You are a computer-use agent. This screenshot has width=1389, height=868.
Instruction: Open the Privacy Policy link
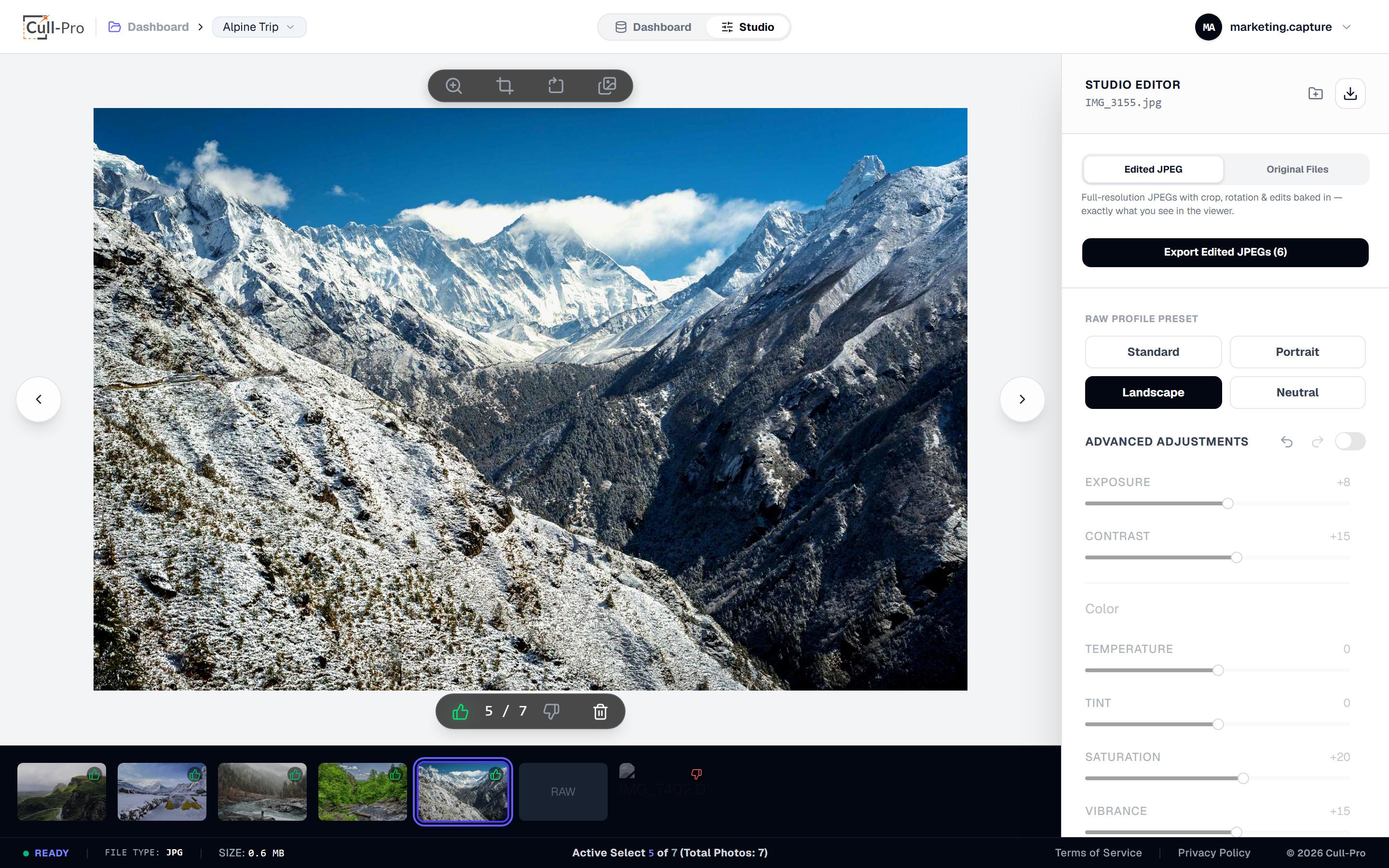coord(1214,853)
